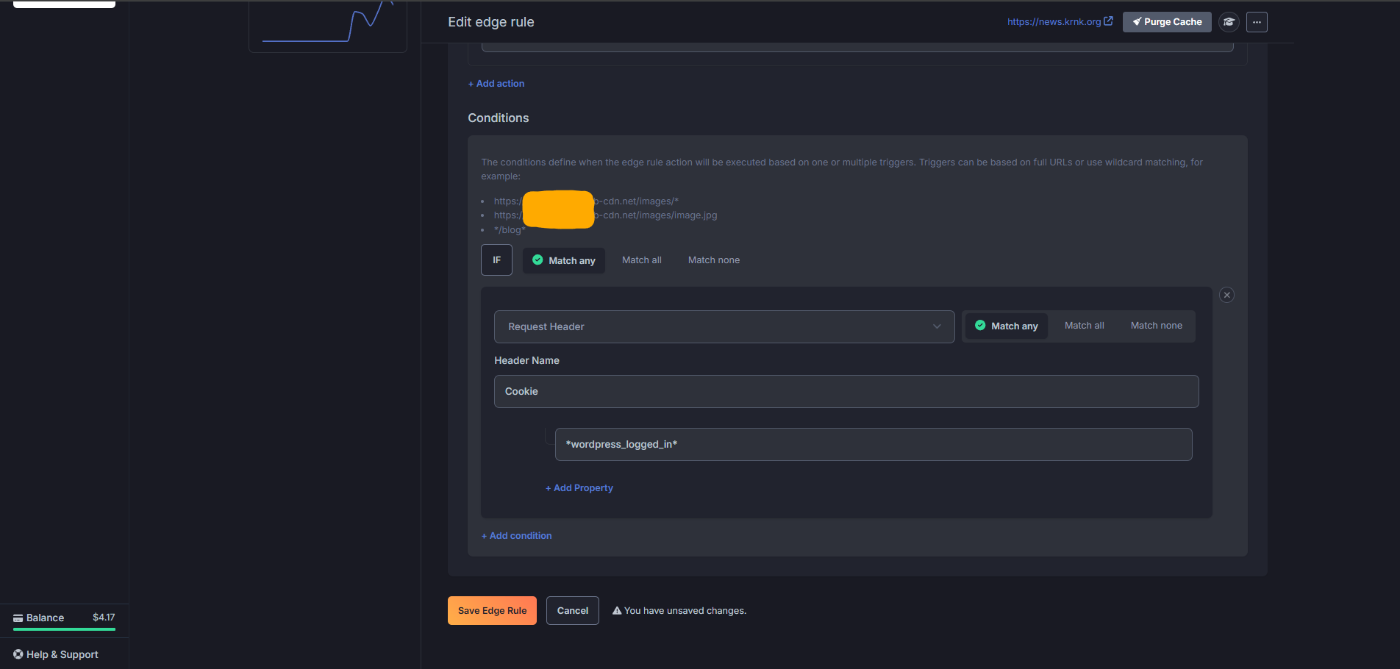Select Match all beside Request Header
The image size is (1400, 669).
(1084, 326)
